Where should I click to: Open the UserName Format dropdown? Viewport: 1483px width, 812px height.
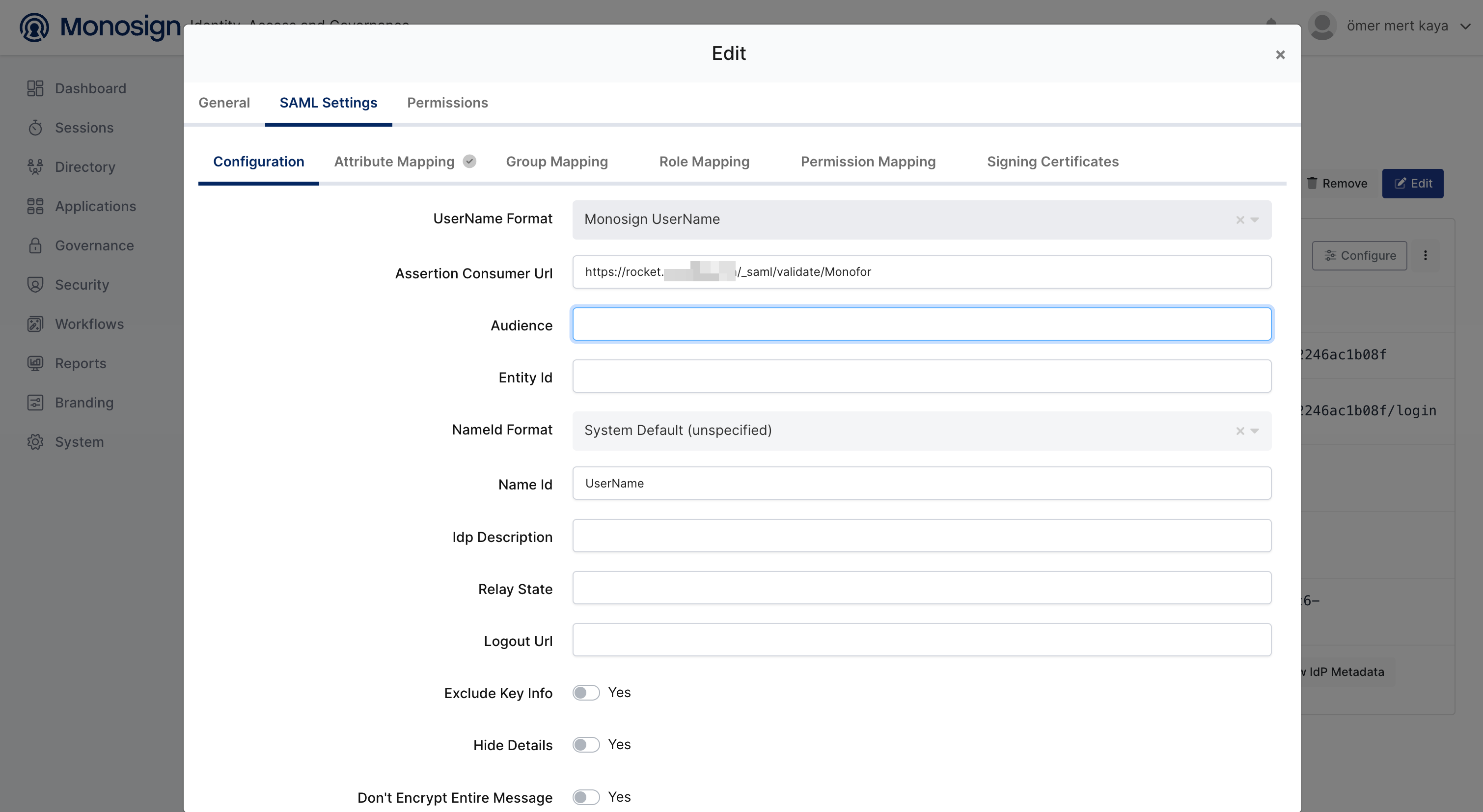click(x=1255, y=220)
